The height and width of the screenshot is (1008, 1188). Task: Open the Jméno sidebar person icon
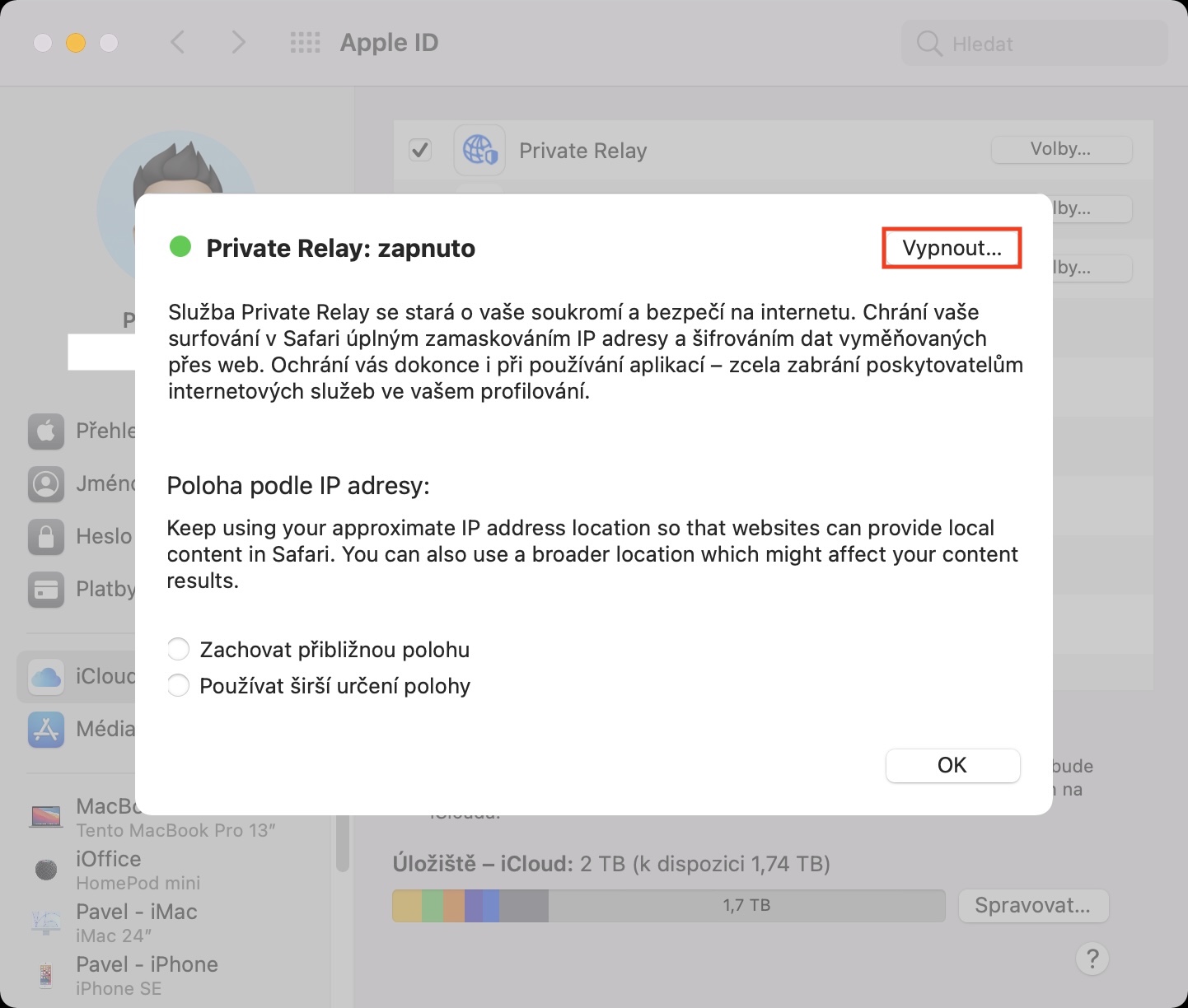[46, 483]
